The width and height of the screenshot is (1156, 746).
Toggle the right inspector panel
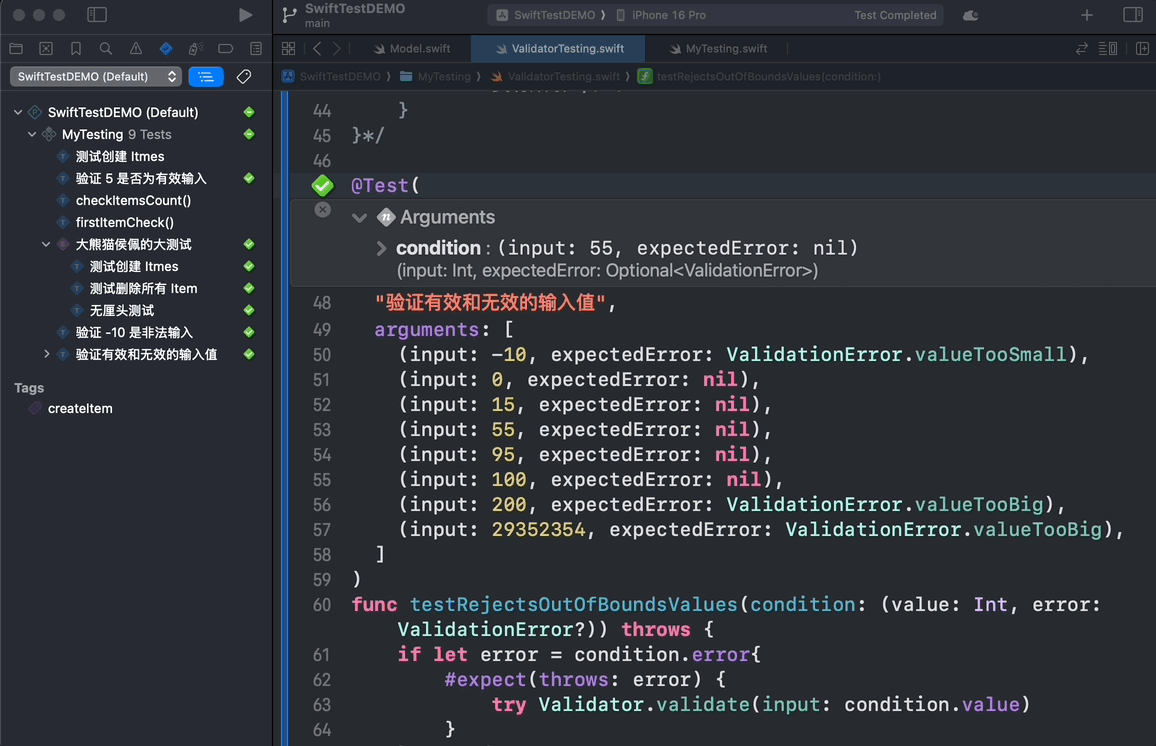tap(1133, 15)
